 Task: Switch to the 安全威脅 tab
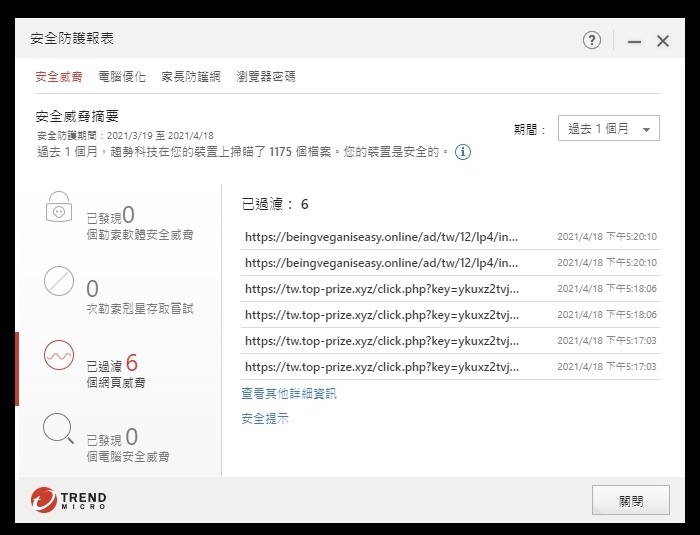coord(59,77)
